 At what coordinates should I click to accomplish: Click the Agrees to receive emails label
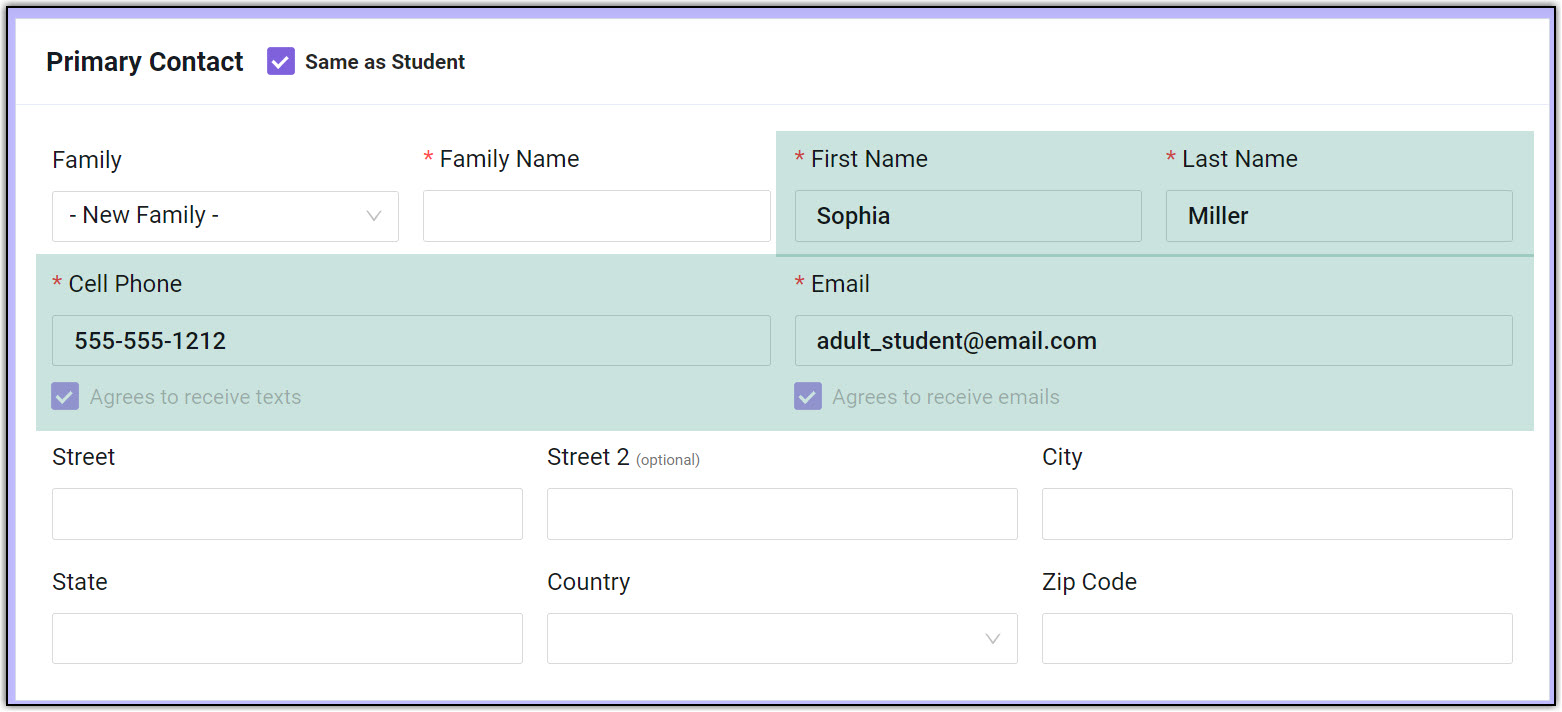[945, 397]
